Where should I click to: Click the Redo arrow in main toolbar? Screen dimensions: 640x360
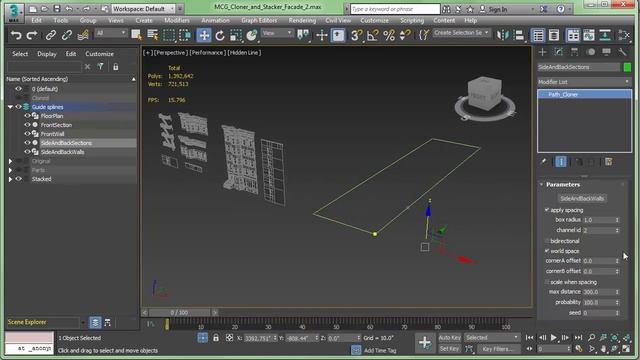(32, 36)
